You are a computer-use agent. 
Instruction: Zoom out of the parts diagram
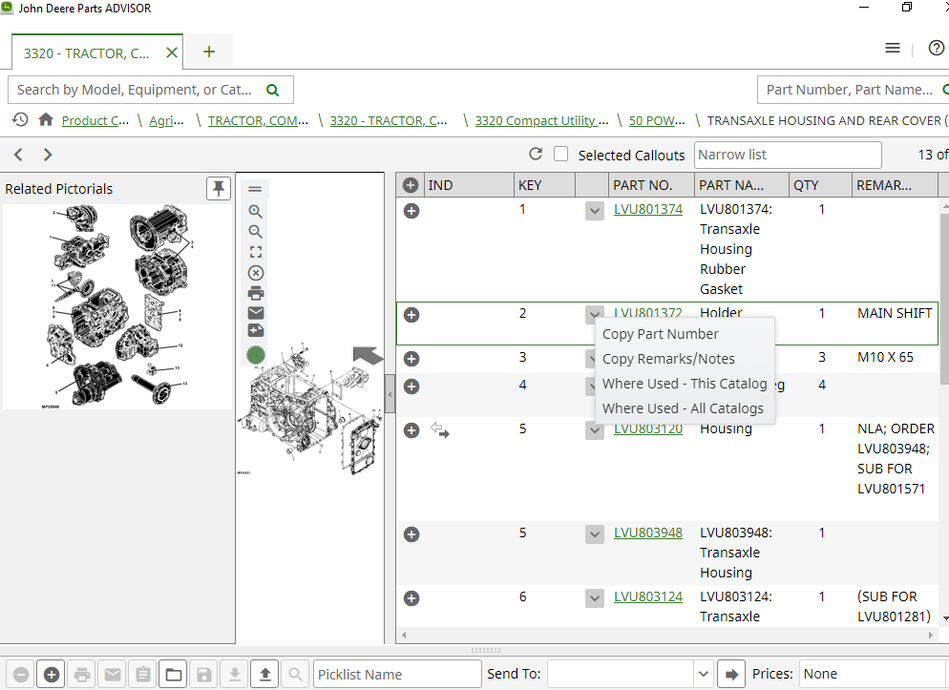click(256, 231)
